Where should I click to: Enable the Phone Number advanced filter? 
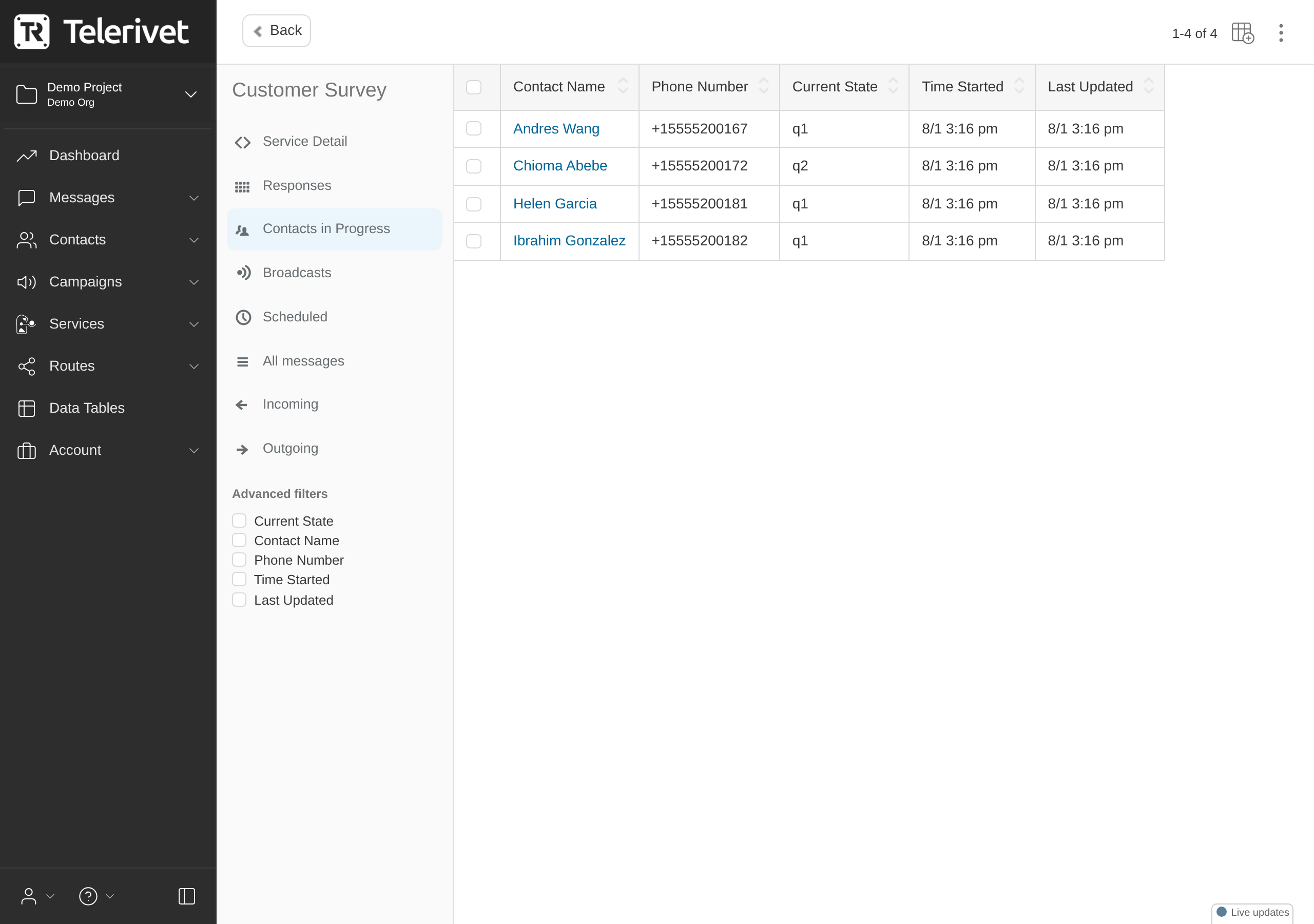click(239, 560)
